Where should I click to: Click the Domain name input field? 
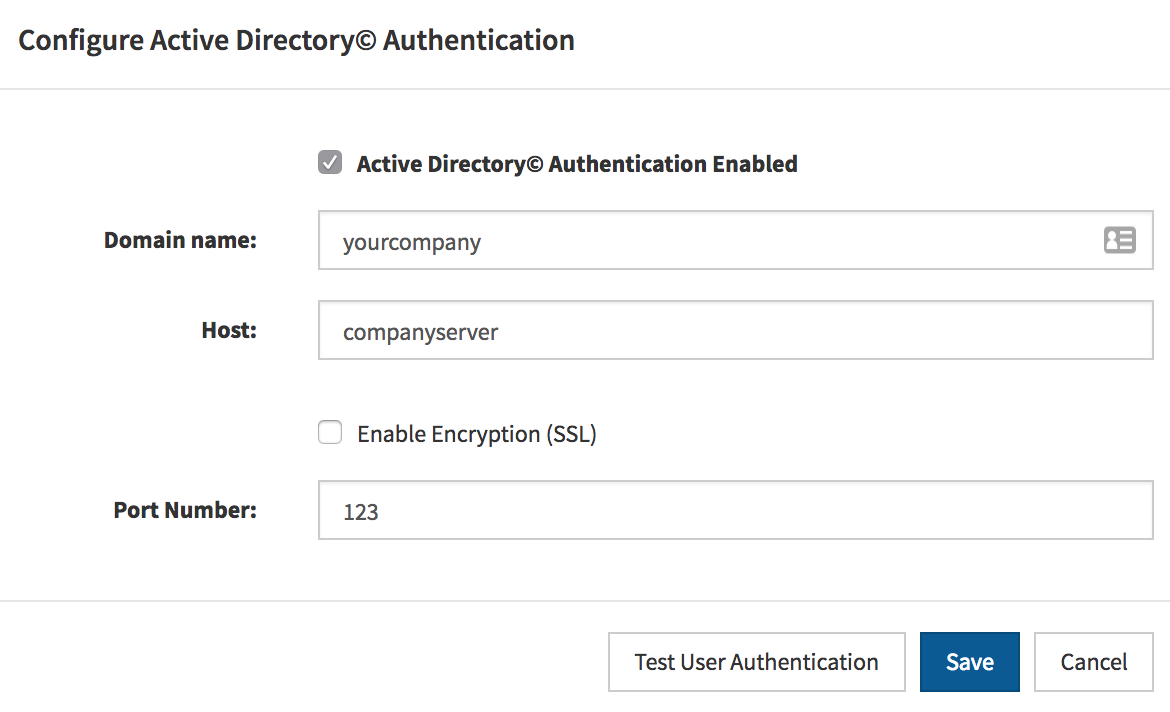[x=736, y=240]
